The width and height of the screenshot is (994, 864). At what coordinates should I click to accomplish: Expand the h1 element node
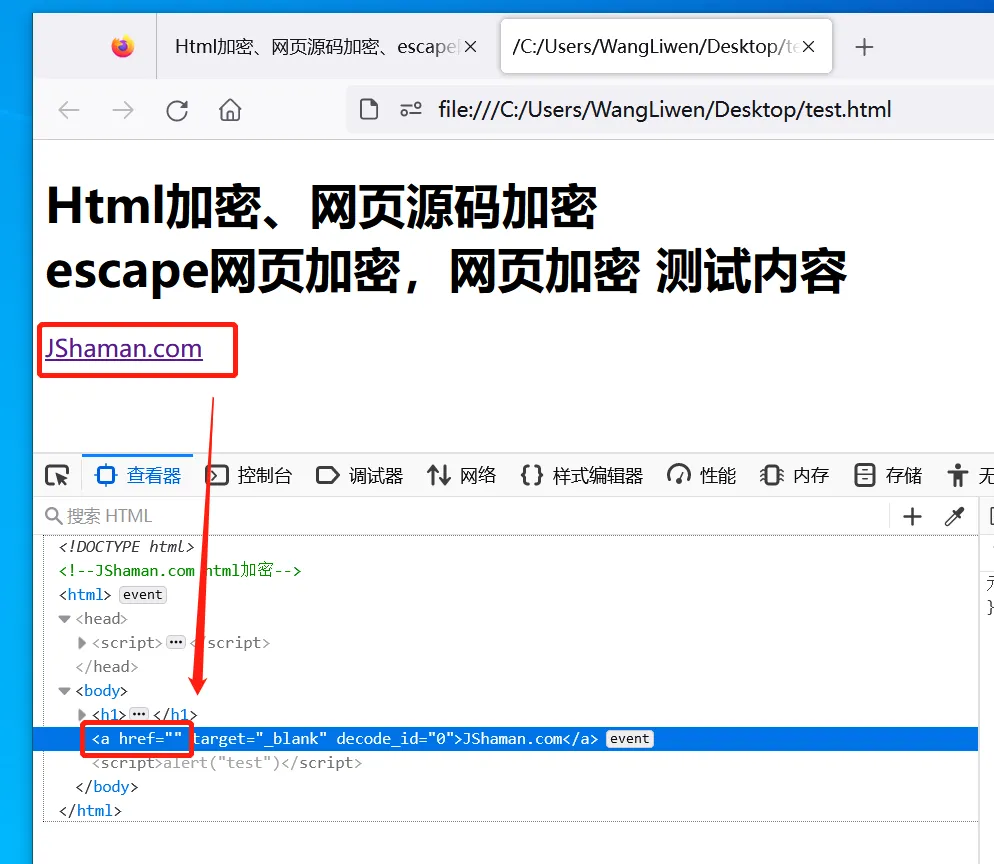point(82,714)
